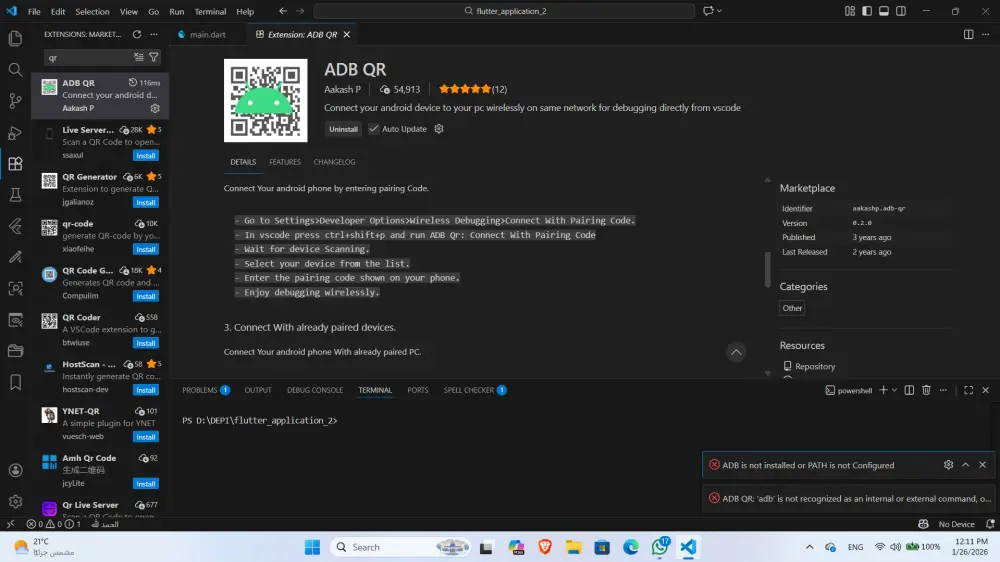Open extensions view more actions menu
This screenshot has width=1000, height=562.
154,34
